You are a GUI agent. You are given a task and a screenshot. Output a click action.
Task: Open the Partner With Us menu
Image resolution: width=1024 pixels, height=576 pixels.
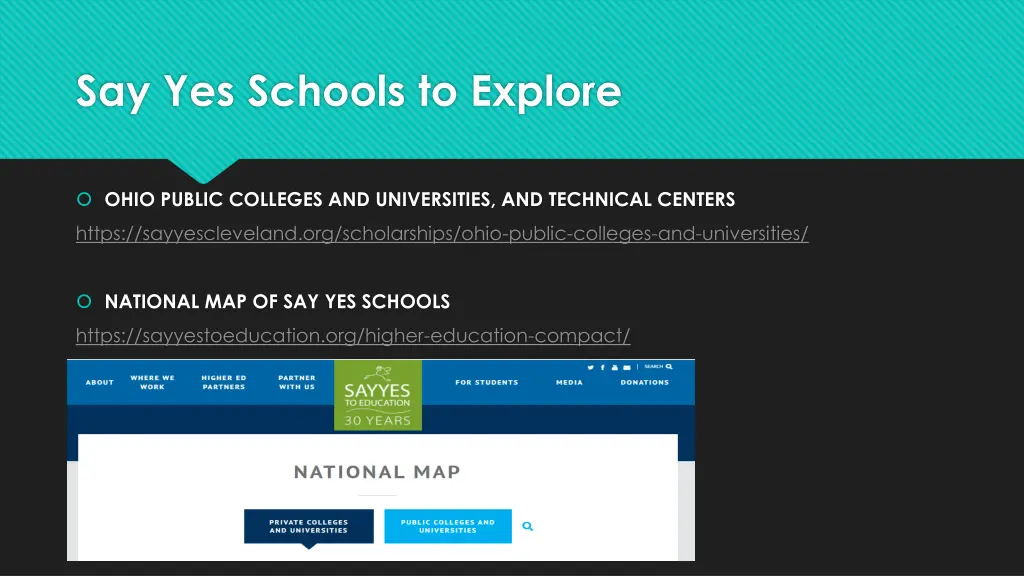click(x=297, y=383)
